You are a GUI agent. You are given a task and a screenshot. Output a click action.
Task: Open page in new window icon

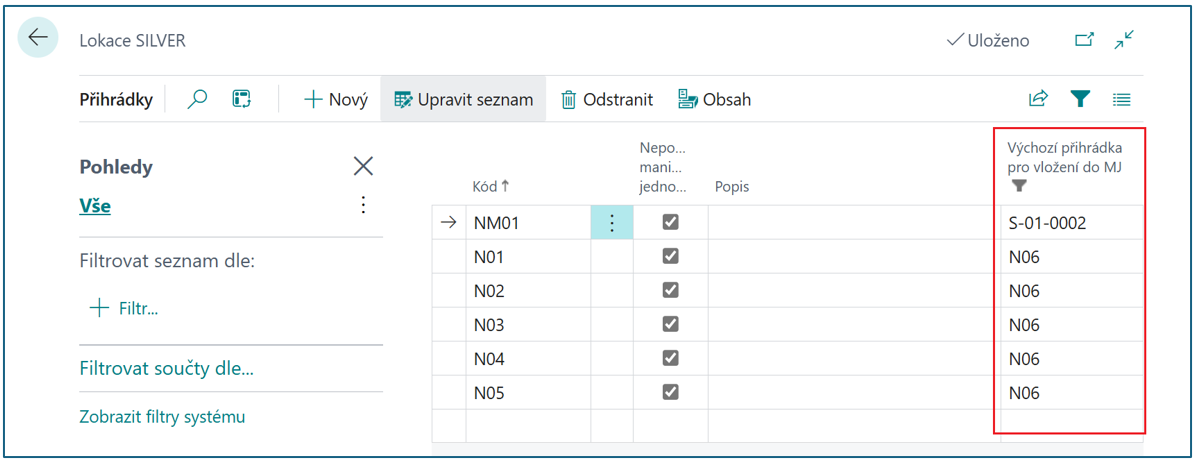tap(1084, 40)
